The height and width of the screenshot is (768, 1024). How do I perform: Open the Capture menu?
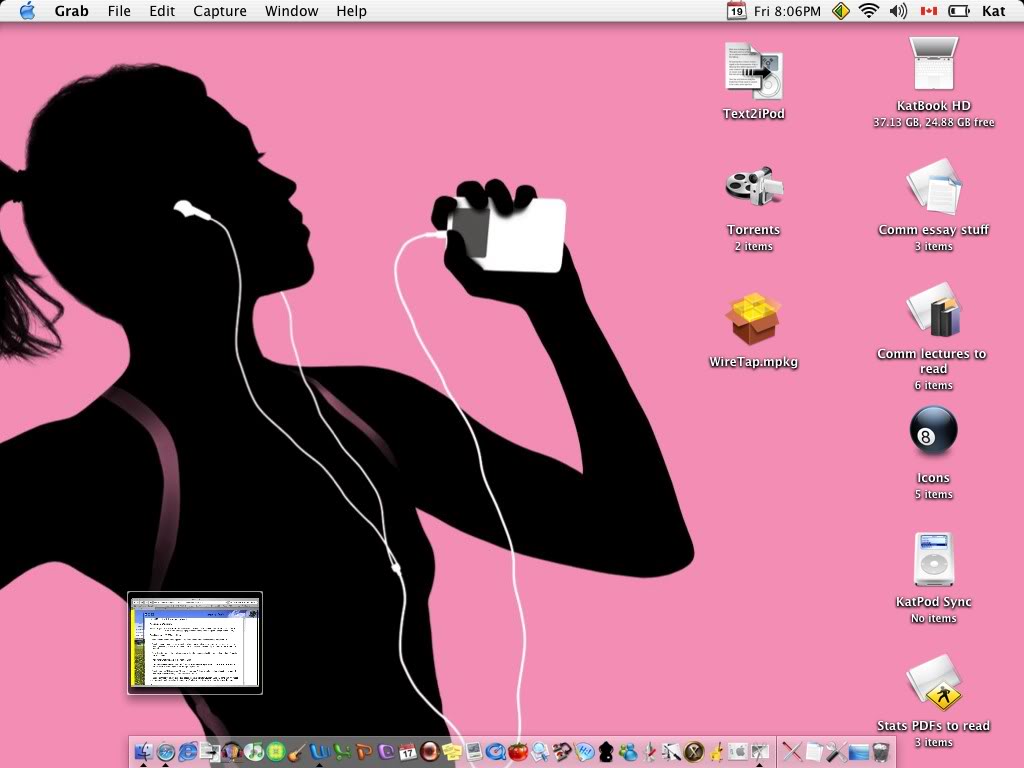pos(220,11)
